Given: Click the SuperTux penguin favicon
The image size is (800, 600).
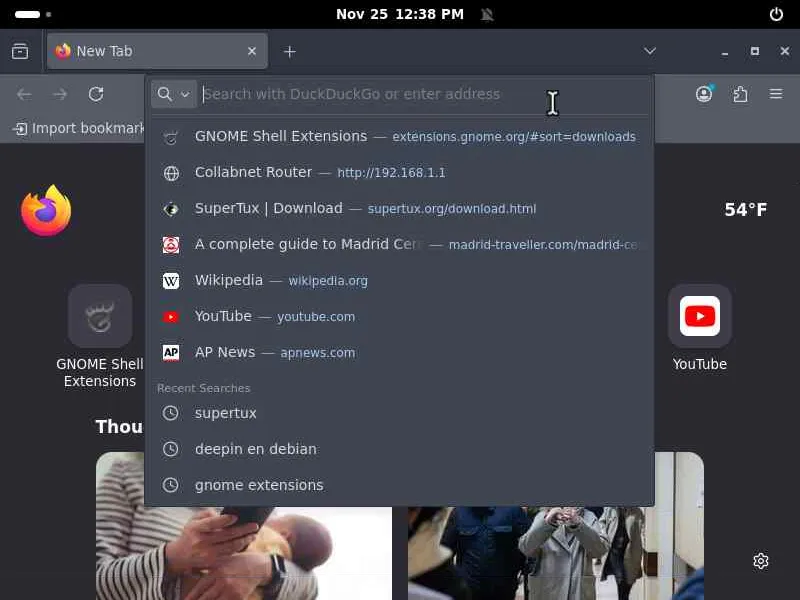Looking at the screenshot, I should click(x=171, y=209).
